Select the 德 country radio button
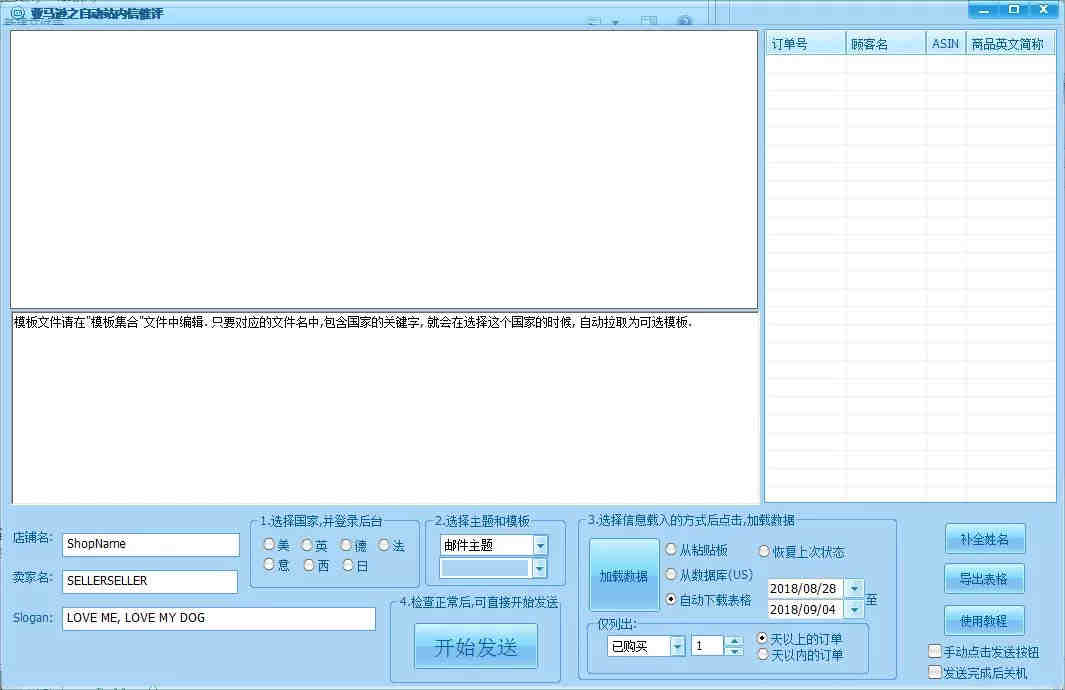The image size is (1065, 690). [x=346, y=545]
